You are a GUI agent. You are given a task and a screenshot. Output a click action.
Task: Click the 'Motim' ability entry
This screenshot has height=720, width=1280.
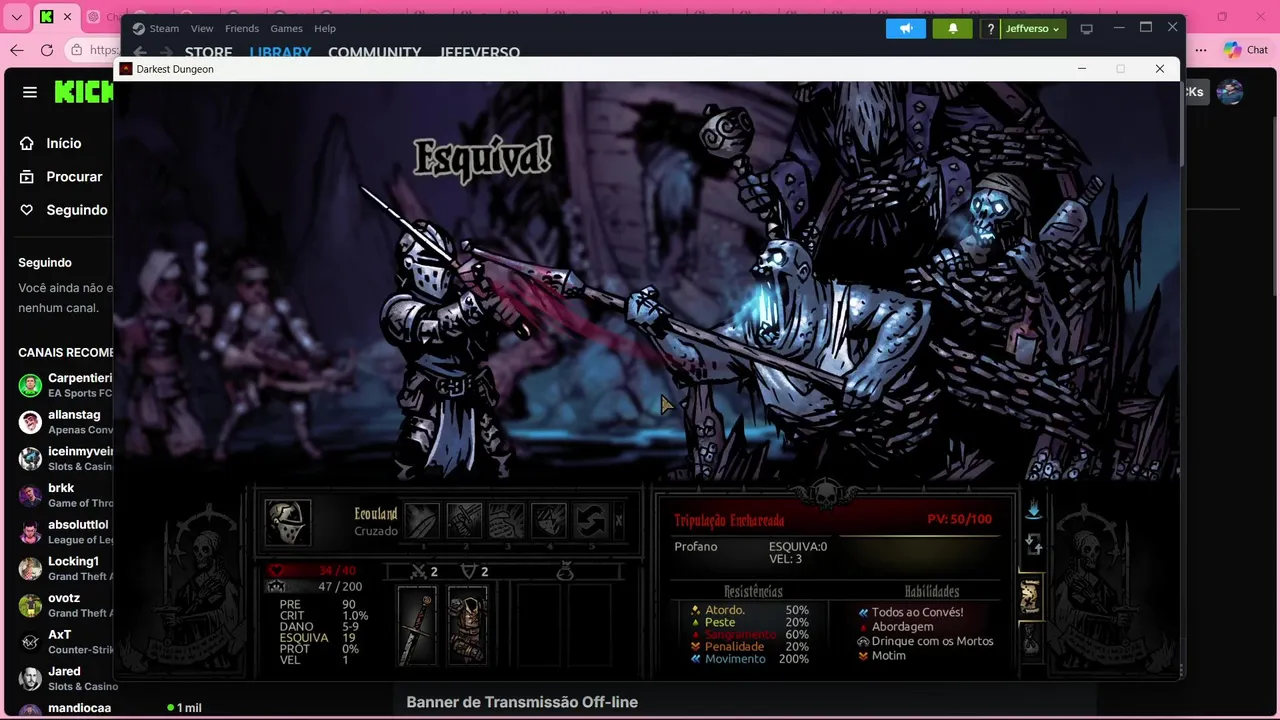coord(881,656)
